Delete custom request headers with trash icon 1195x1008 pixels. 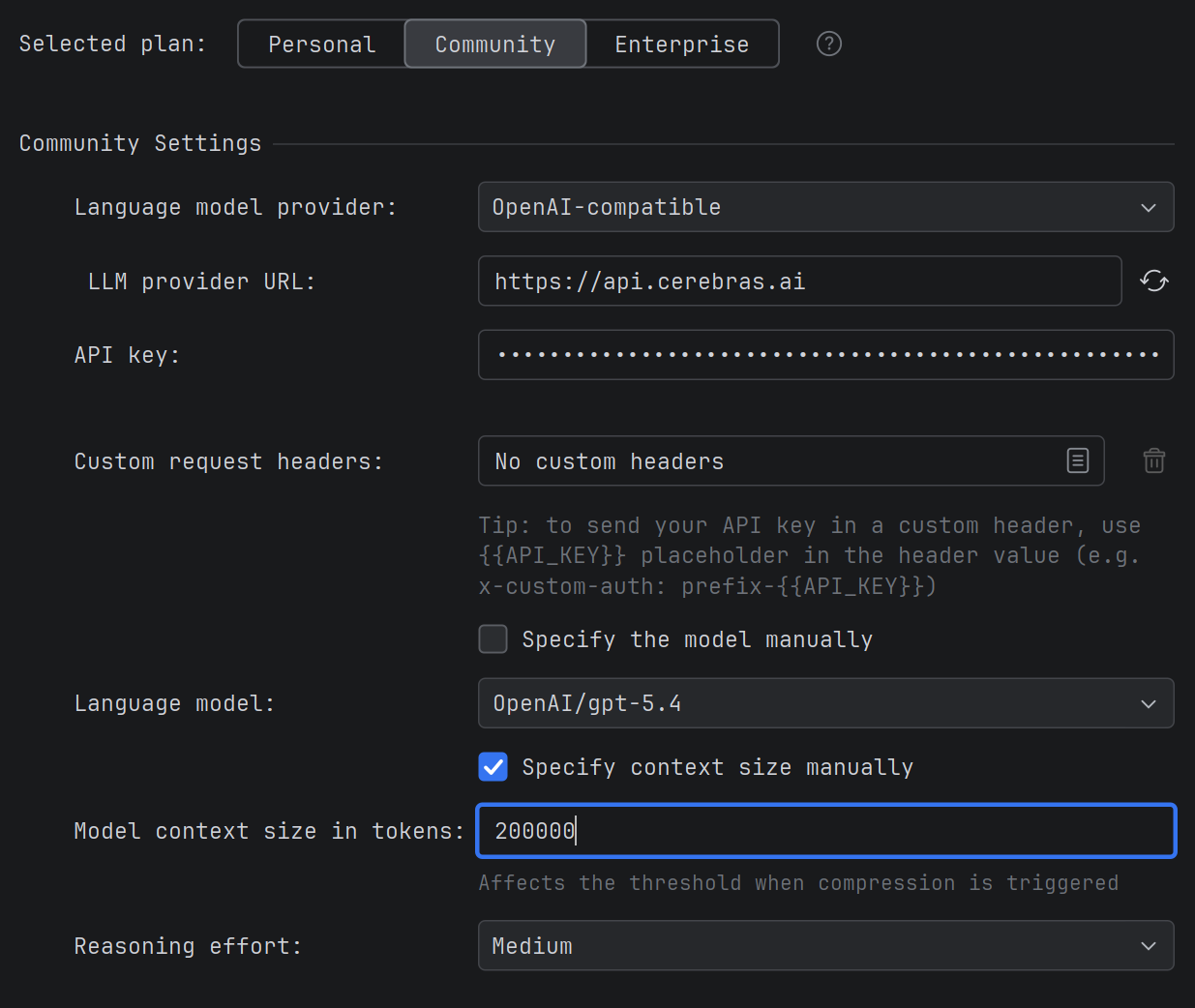pos(1153,460)
